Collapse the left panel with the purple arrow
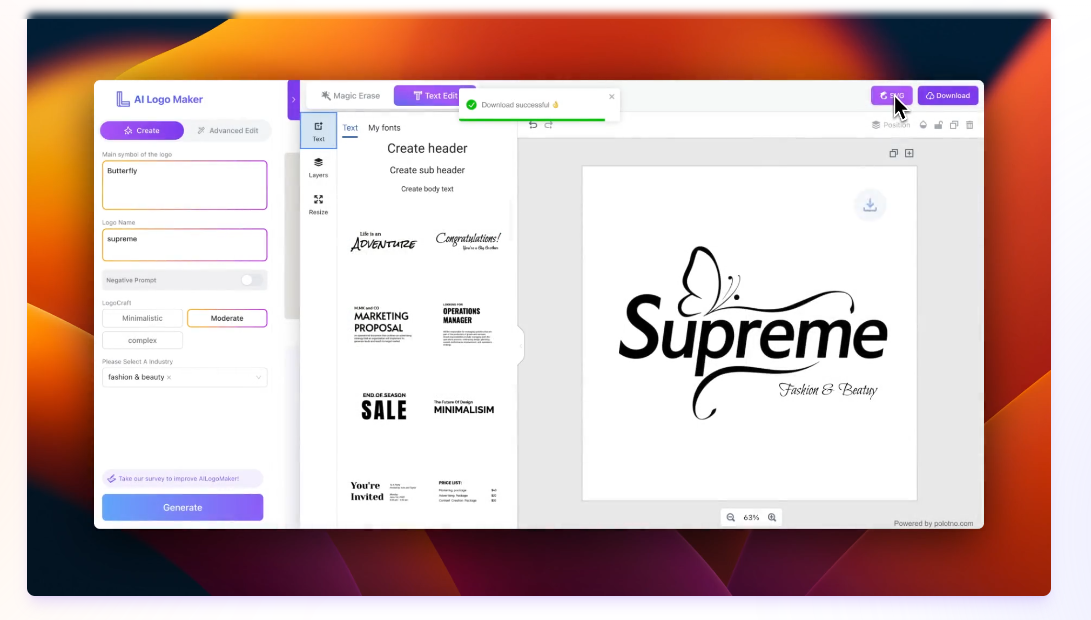 [x=294, y=100]
